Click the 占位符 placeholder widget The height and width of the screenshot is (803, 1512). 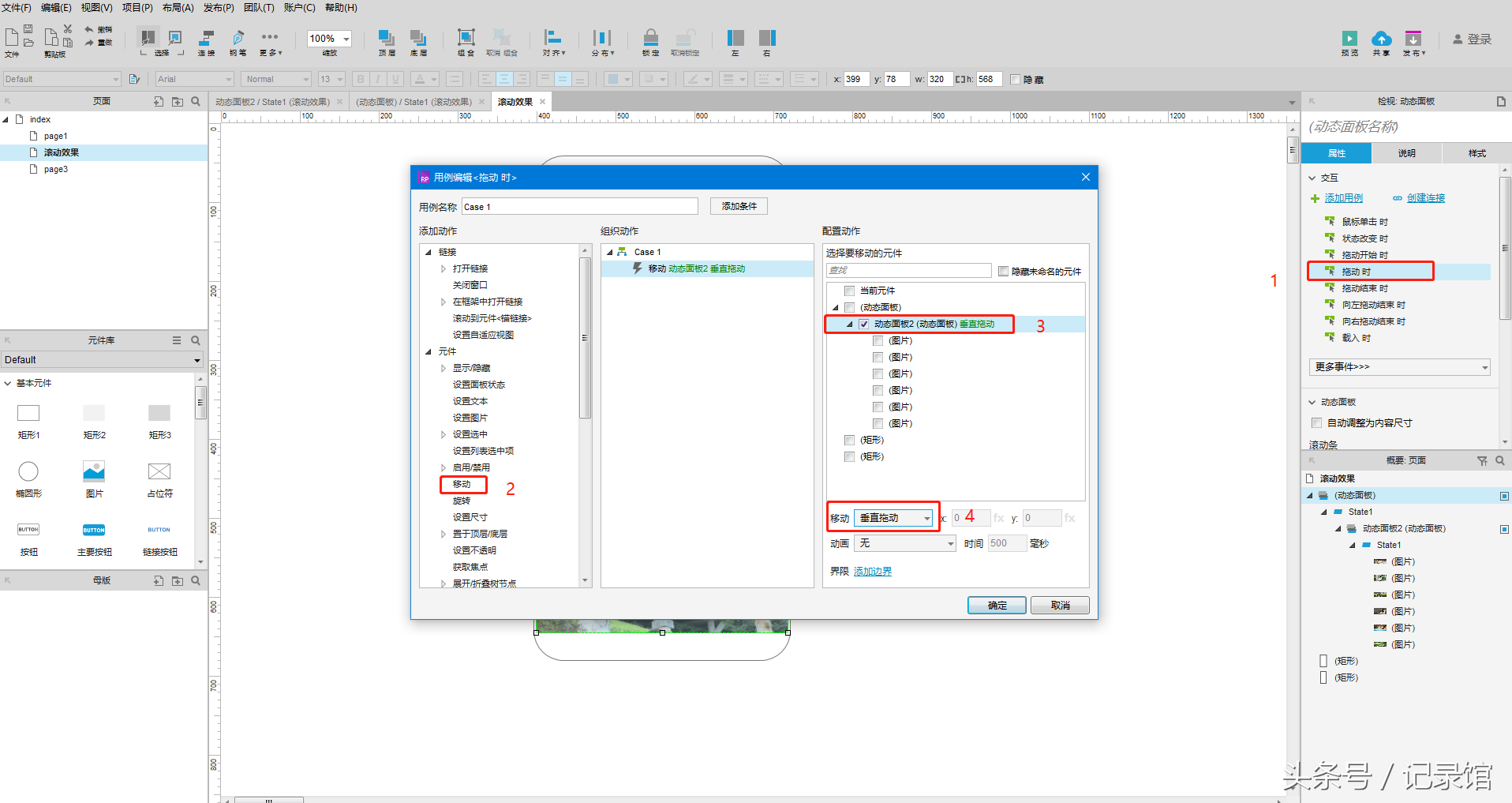click(159, 471)
